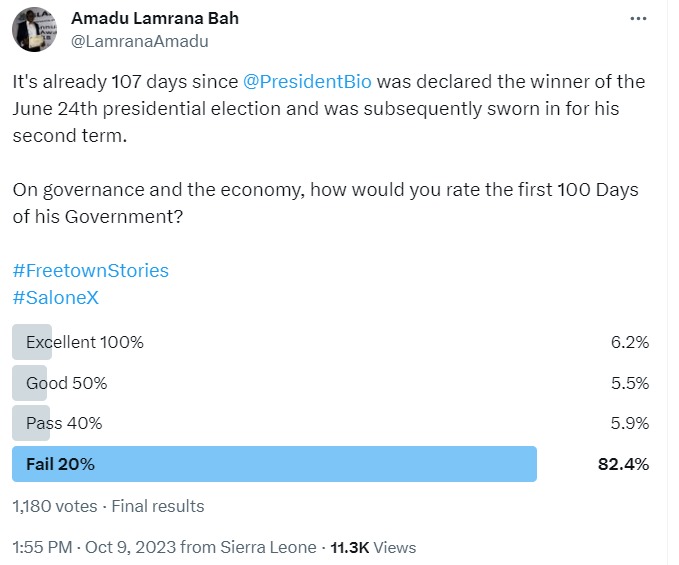Viewport: 679px width, 565px height.
Task: Click the @LamranaAmadu handle
Action: (140, 41)
